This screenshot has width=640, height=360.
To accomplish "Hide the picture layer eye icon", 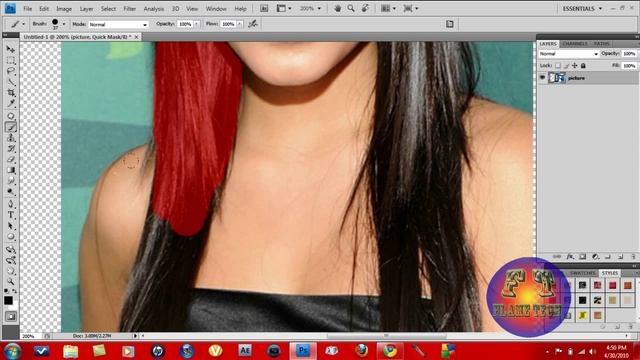I will tap(542, 78).
